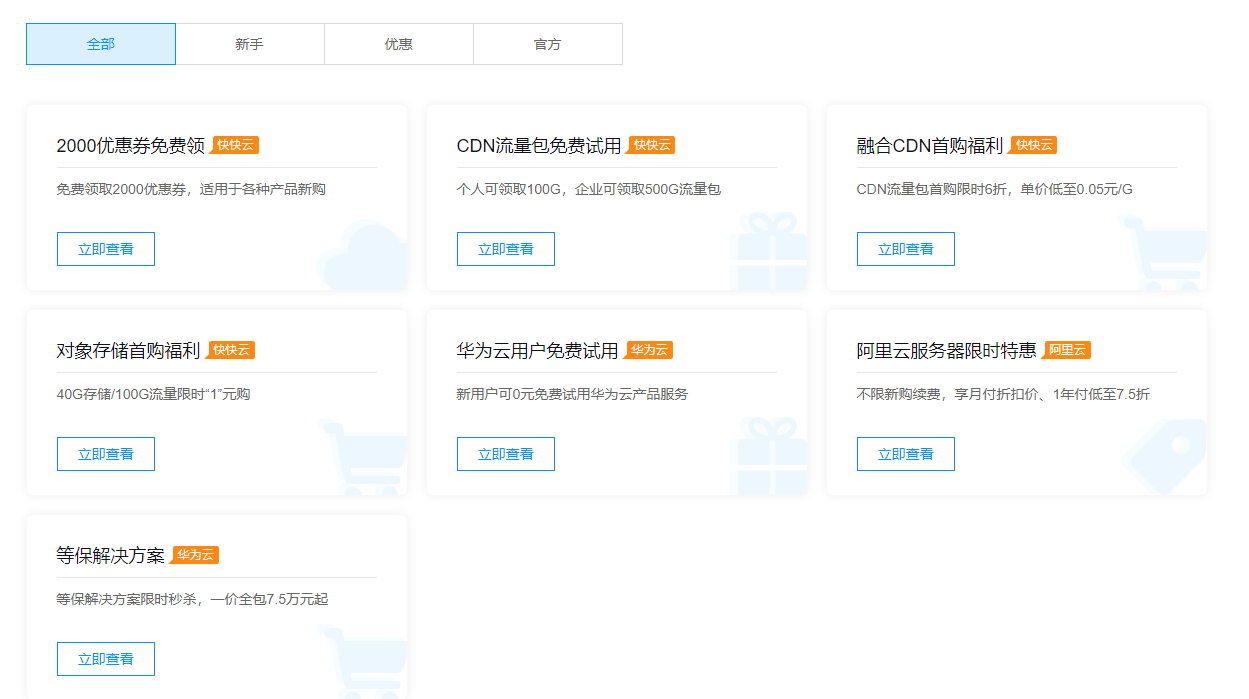This screenshot has height=699, width=1249.
Task: Click 立即查看 under 2000优惠券免费领
Action: coord(106,249)
